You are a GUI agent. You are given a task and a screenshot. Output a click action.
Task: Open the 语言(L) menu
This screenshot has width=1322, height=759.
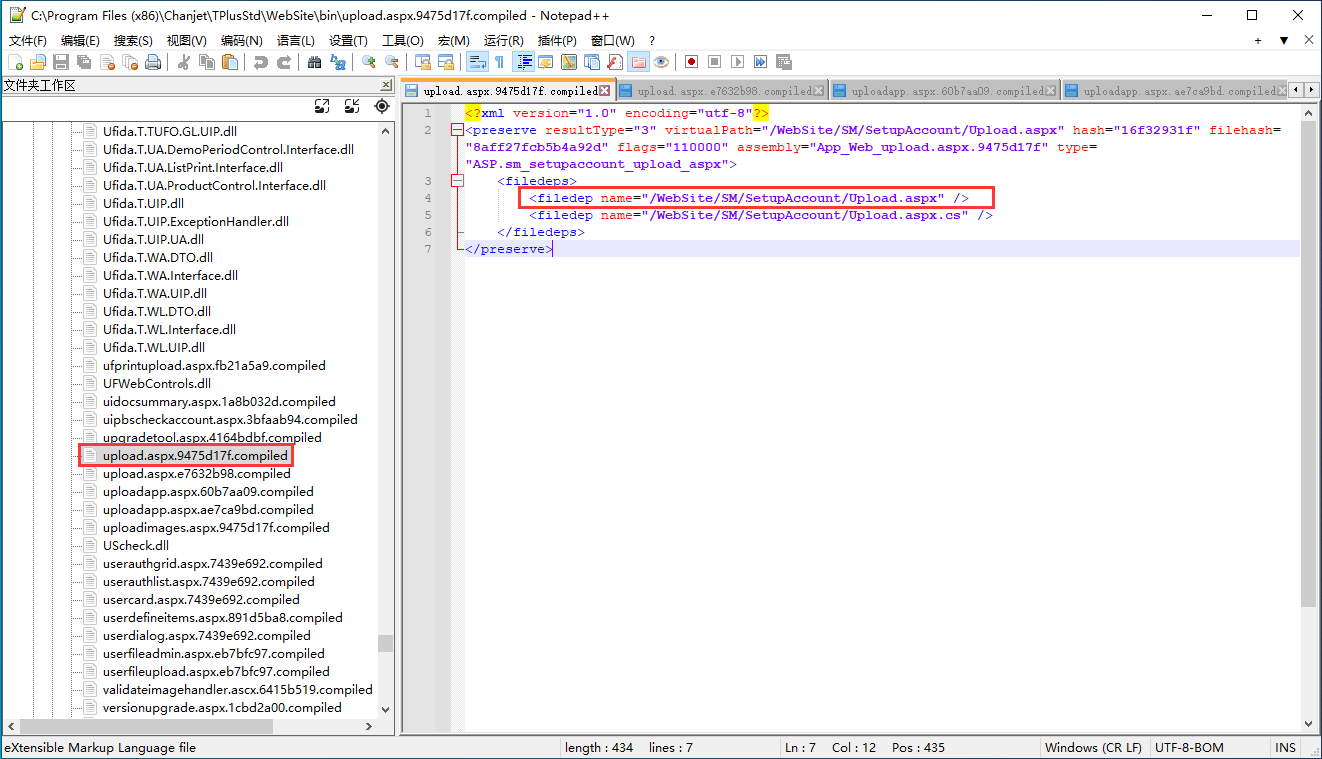(295, 41)
